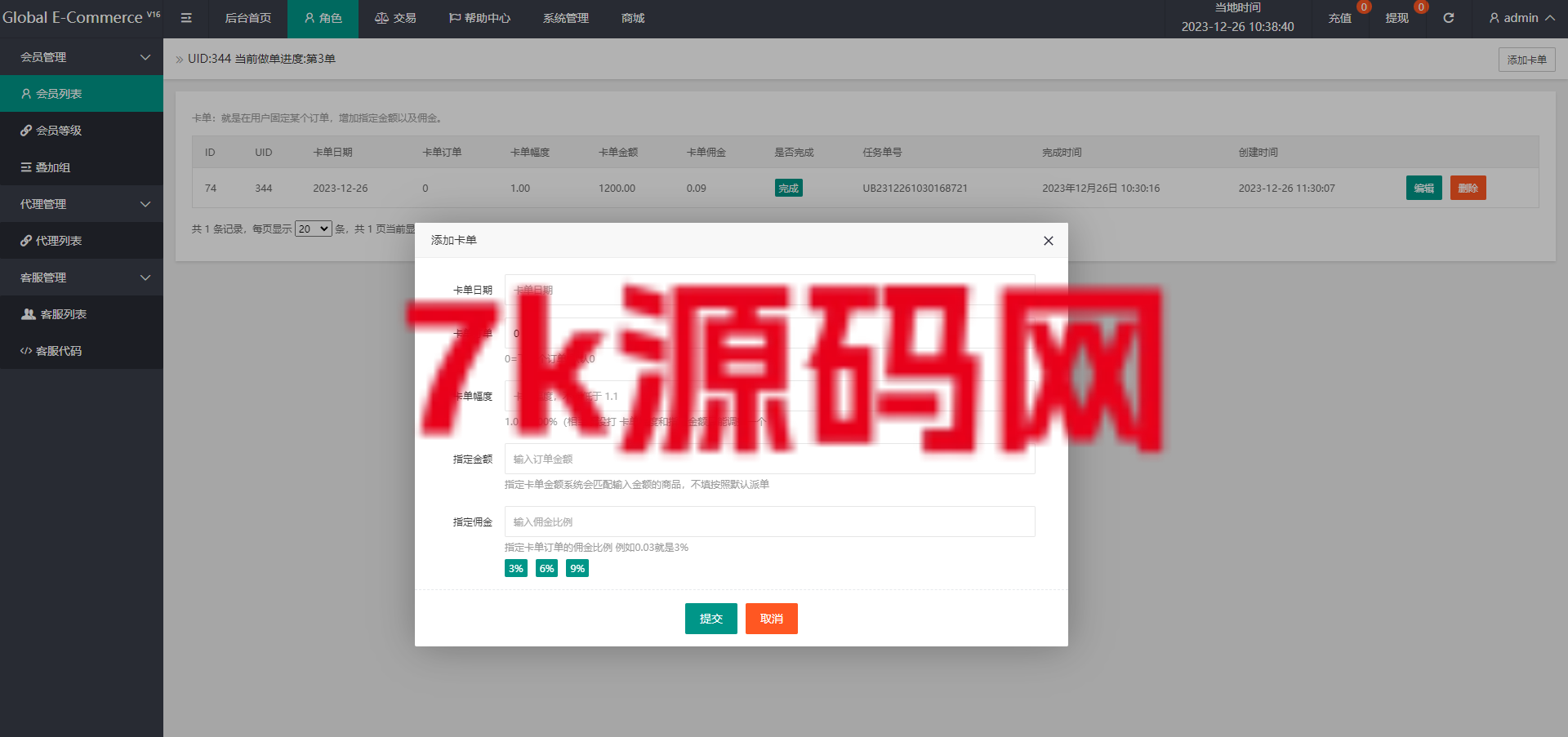
Task: Select the 角色 tab in top navigation
Action: [323, 18]
